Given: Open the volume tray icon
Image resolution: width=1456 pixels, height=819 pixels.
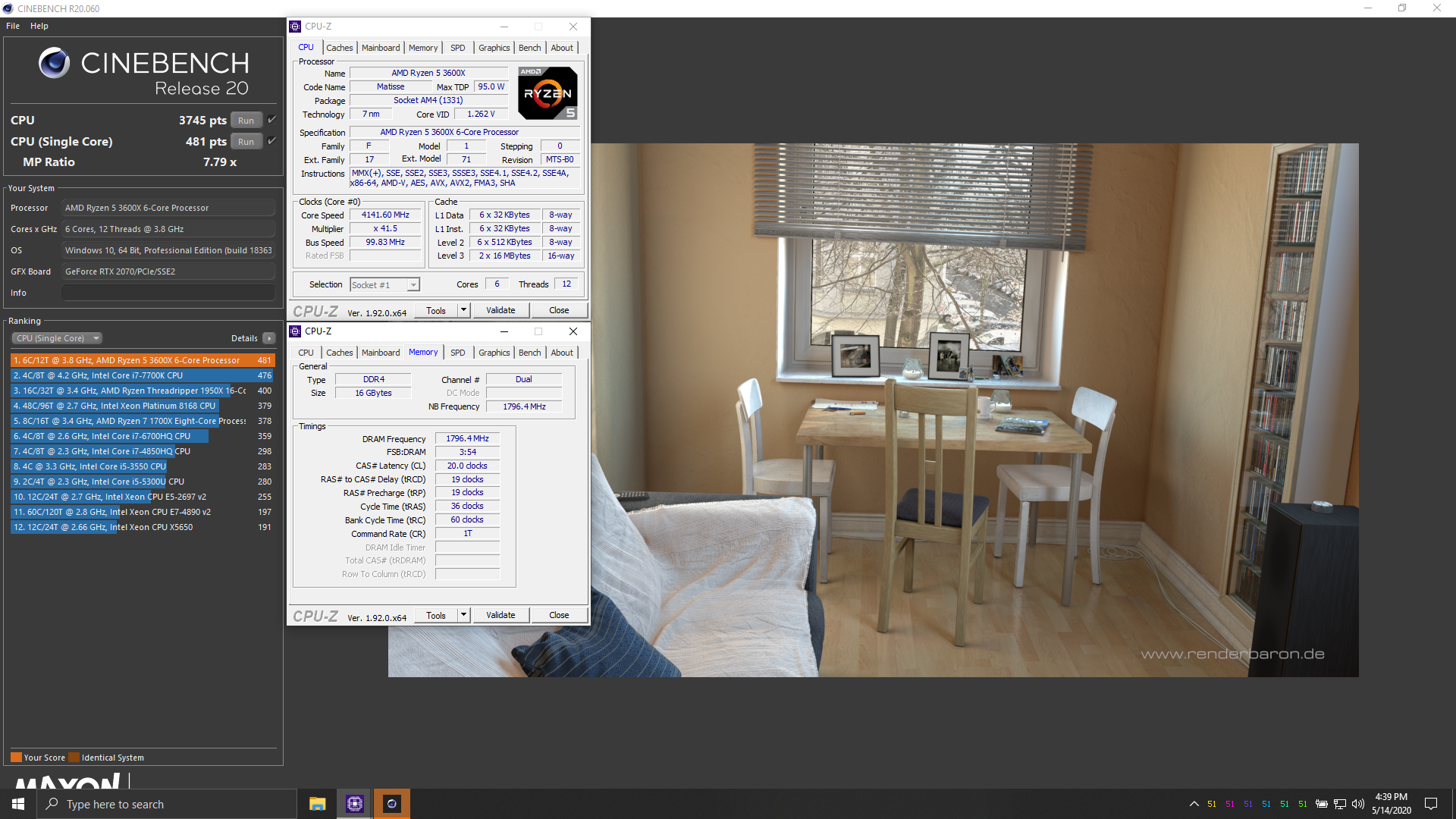Looking at the screenshot, I should tap(1357, 804).
